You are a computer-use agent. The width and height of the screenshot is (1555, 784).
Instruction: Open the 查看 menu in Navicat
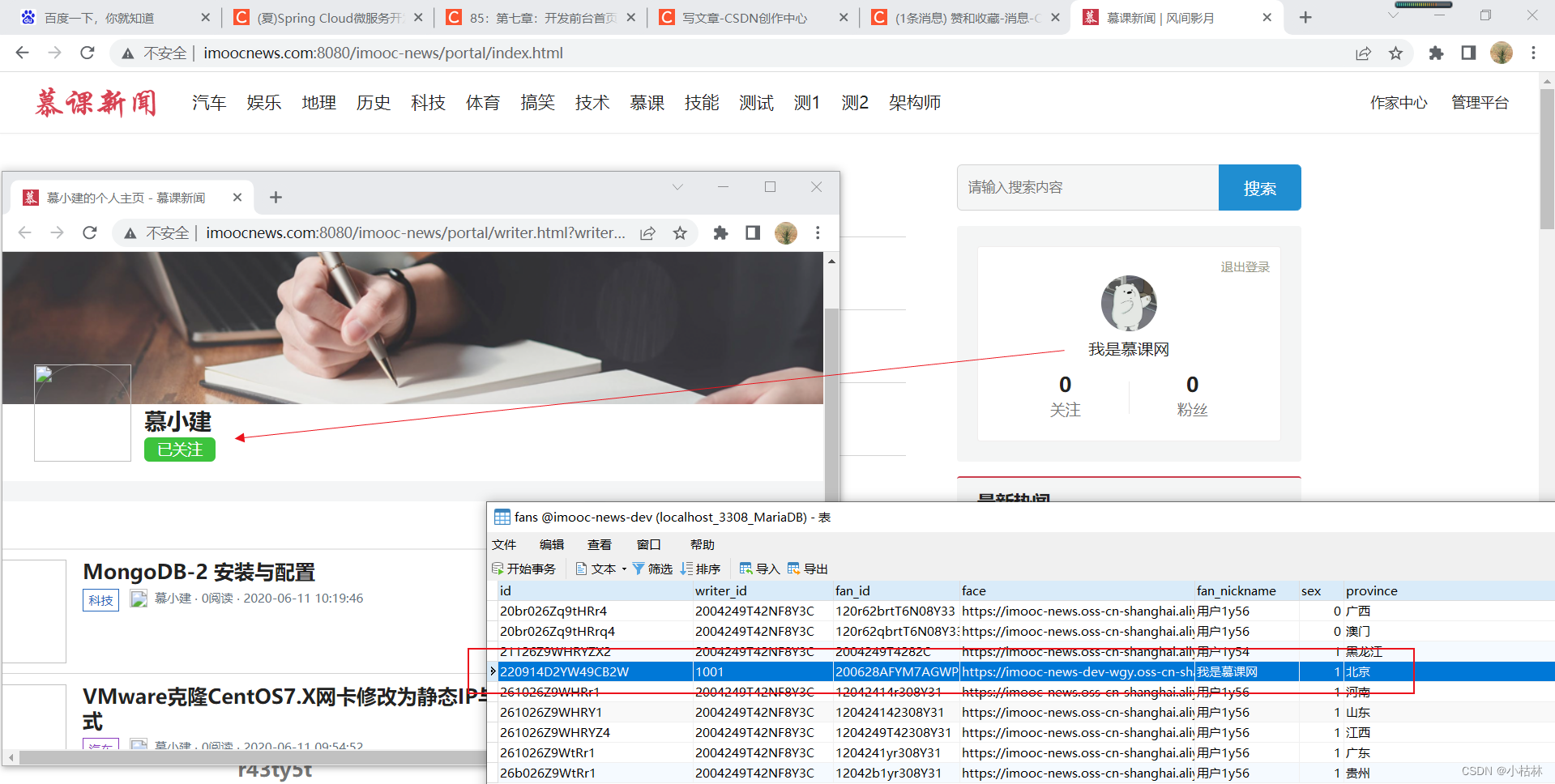(600, 544)
